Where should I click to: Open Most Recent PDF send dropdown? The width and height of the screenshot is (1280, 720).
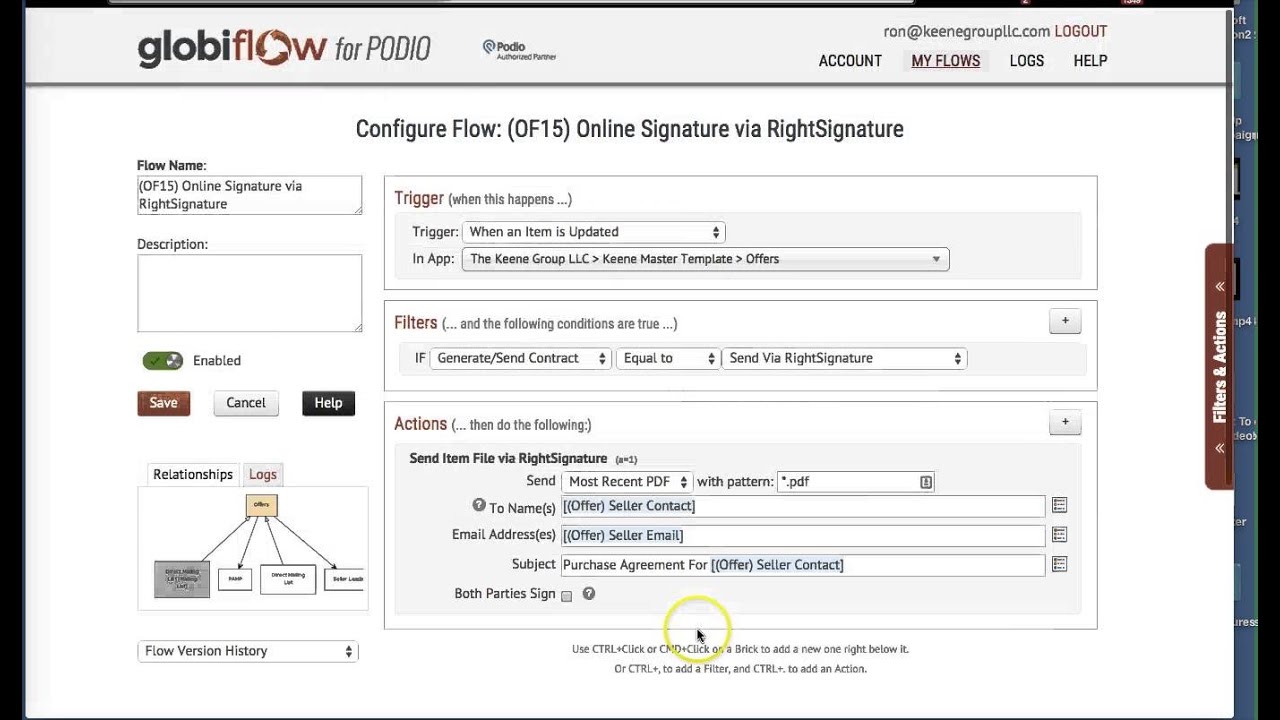[626, 482]
